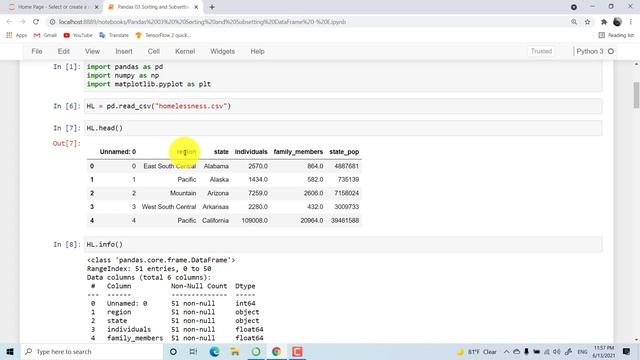The height and width of the screenshot is (360, 640).
Task: Click the HL.head() code cell
Action: coord(343,128)
